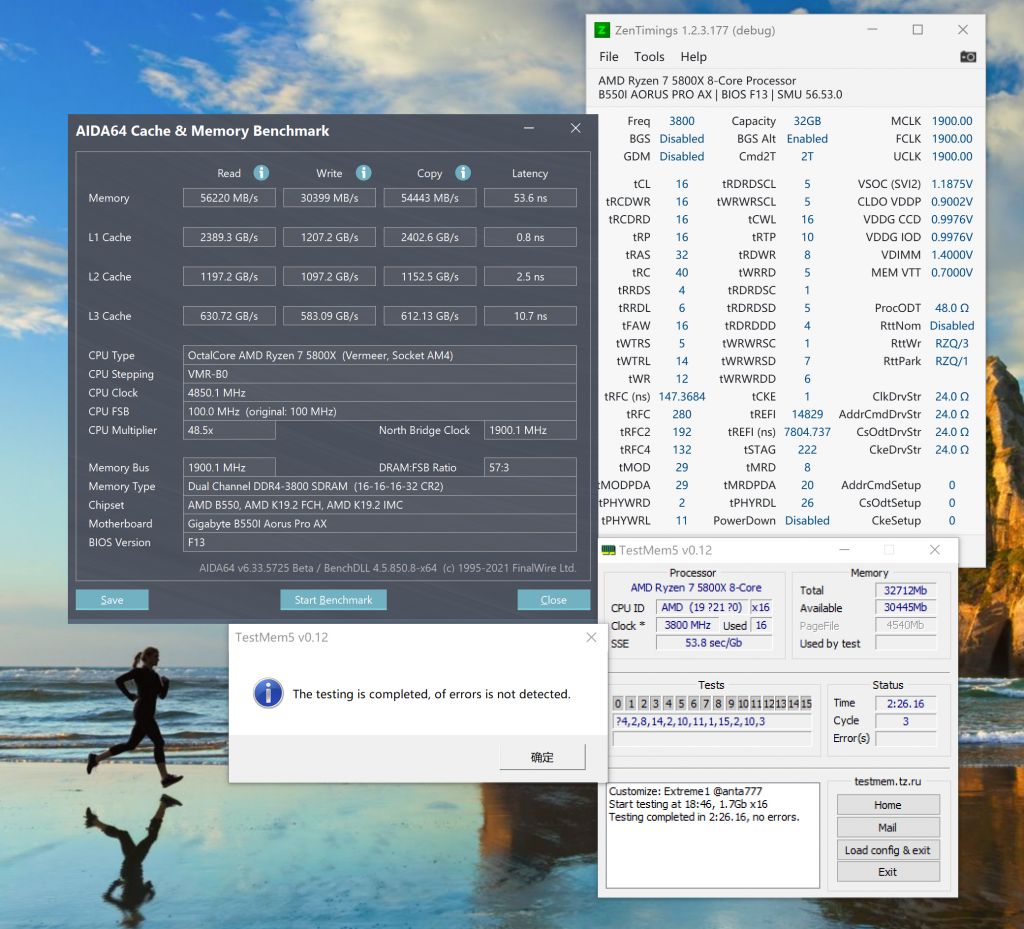1024x929 pixels.
Task: Click test number 0 indicator cell
Action: [x=618, y=704]
